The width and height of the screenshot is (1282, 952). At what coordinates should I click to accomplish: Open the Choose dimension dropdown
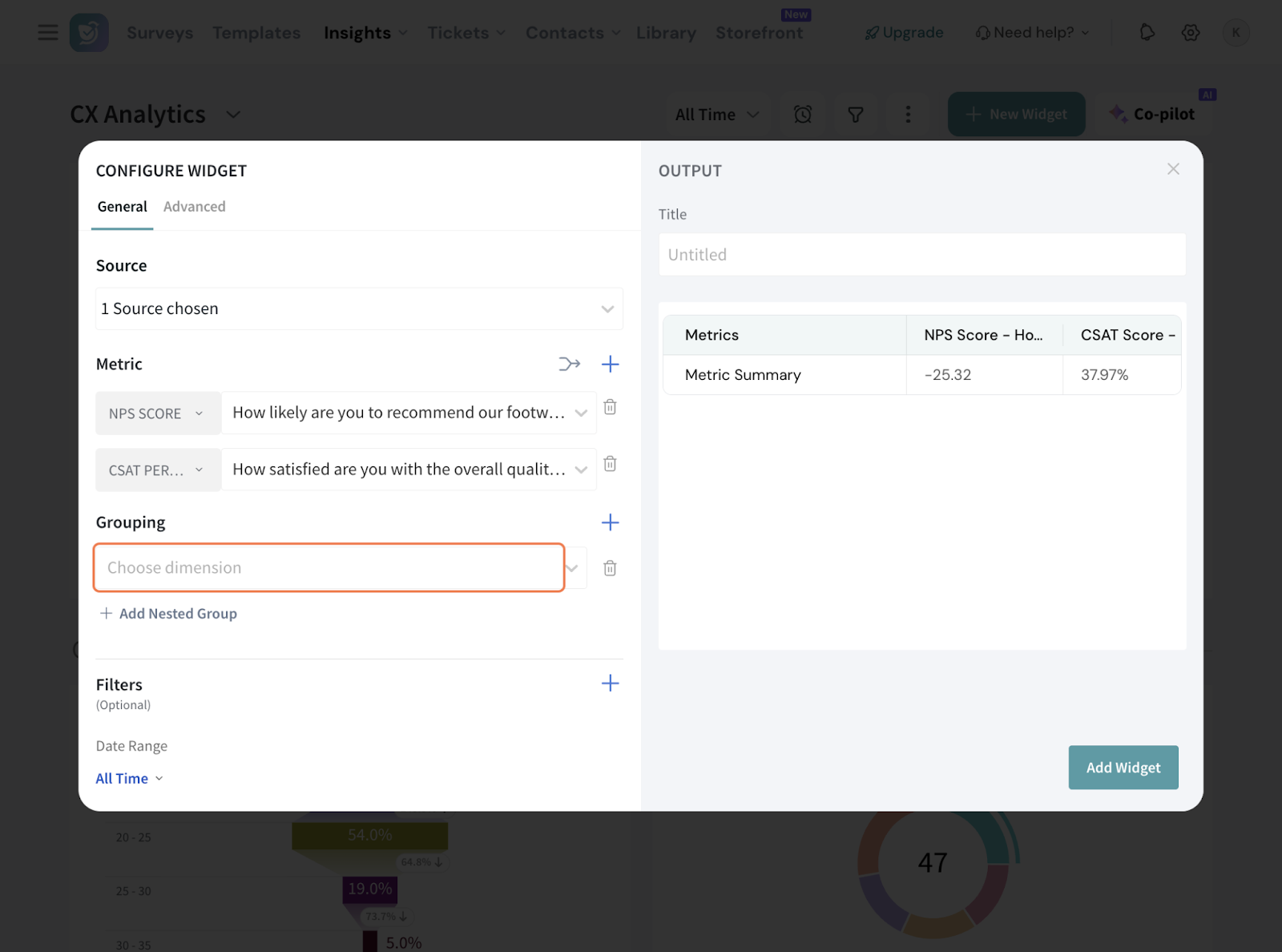329,567
